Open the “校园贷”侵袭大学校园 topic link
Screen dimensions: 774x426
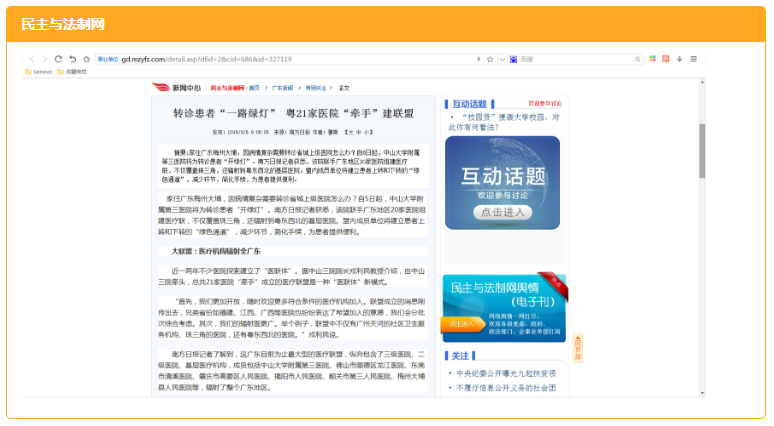504,122
